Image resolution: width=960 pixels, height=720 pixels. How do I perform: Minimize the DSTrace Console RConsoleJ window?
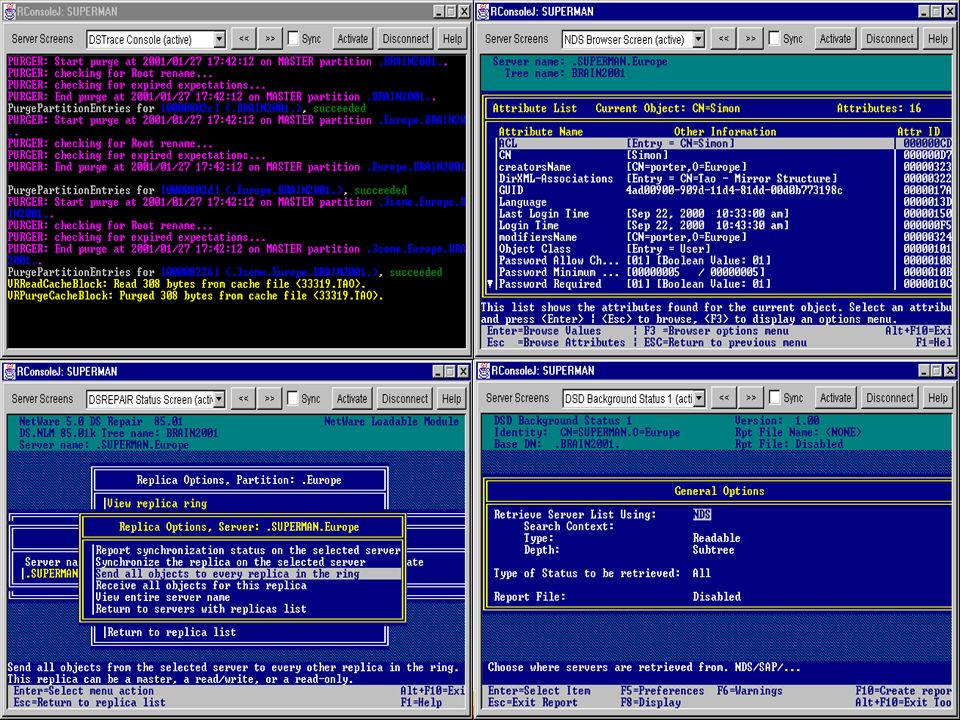coord(440,12)
